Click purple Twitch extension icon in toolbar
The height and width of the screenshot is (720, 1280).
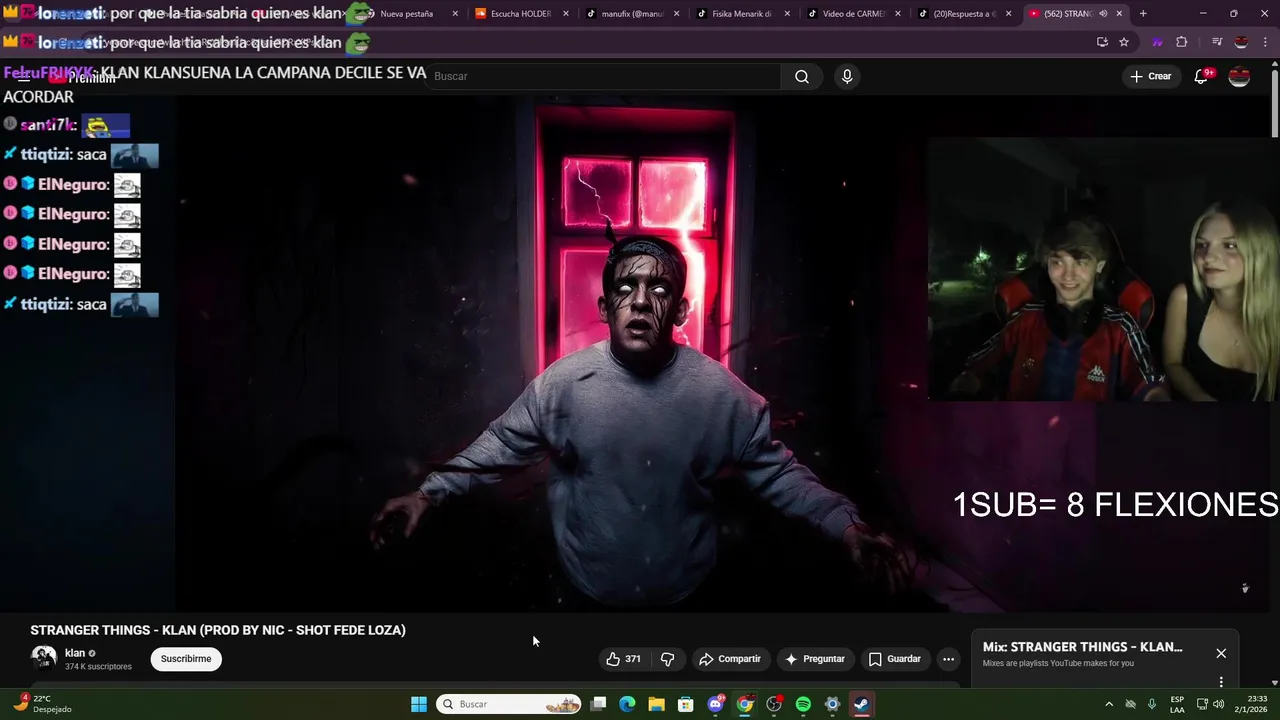(1157, 42)
